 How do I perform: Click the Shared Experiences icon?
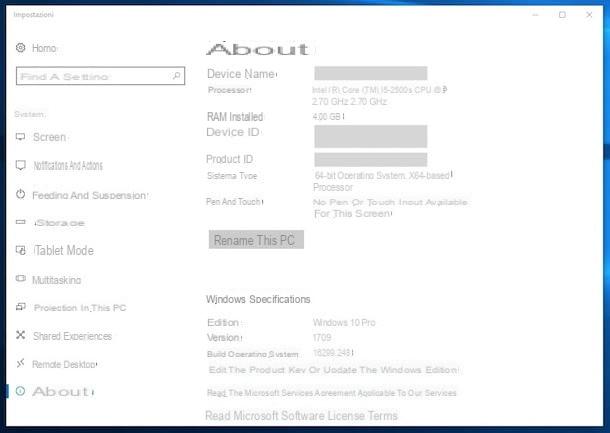coord(21,335)
